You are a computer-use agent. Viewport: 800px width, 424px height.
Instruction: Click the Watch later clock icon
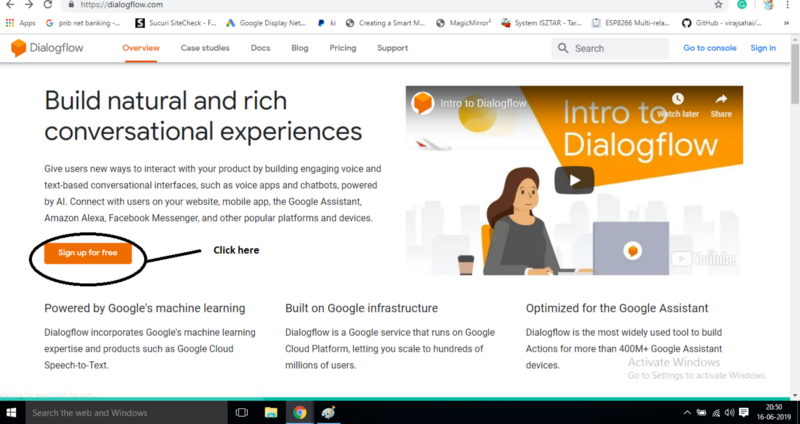point(678,98)
